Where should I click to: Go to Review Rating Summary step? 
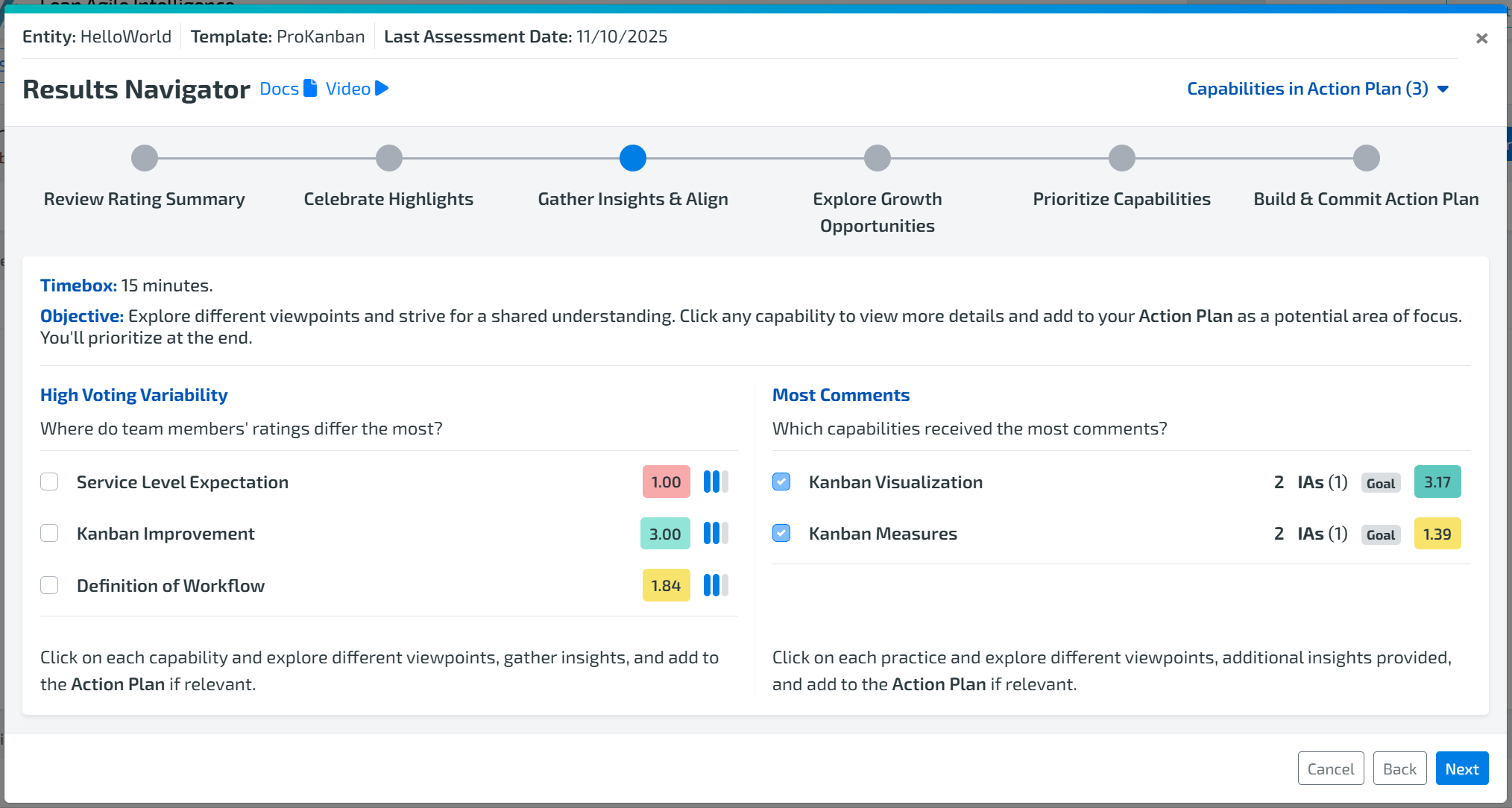145,158
